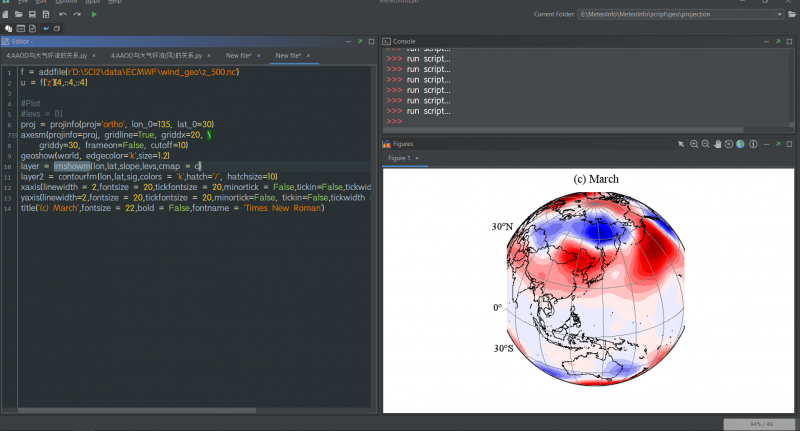The height and width of the screenshot is (431, 800).
Task: Click the Save file icon in the toolbar
Action: [33, 15]
